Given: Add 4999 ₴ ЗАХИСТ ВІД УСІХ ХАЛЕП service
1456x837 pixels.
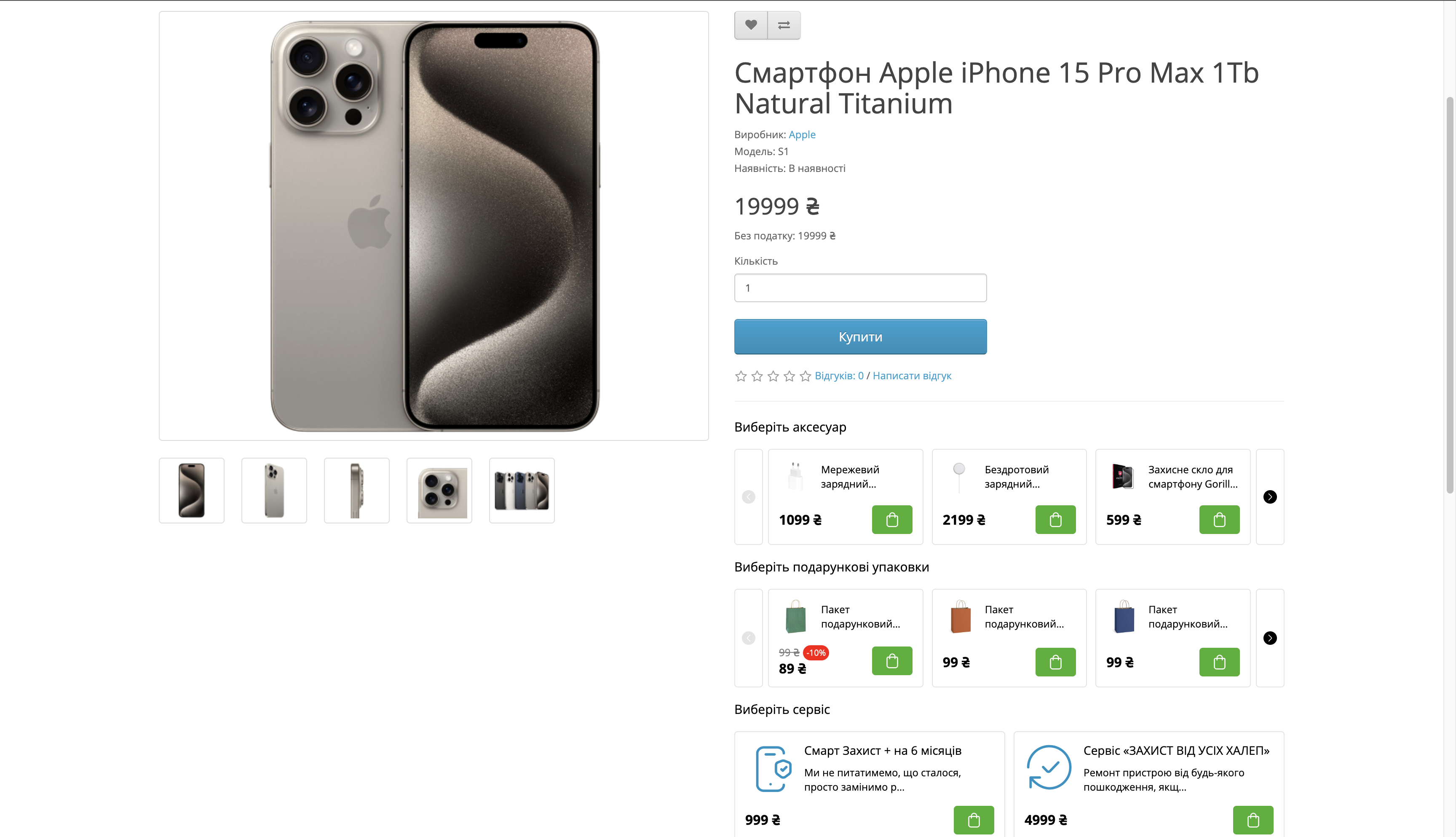Looking at the screenshot, I should coord(1253,820).
